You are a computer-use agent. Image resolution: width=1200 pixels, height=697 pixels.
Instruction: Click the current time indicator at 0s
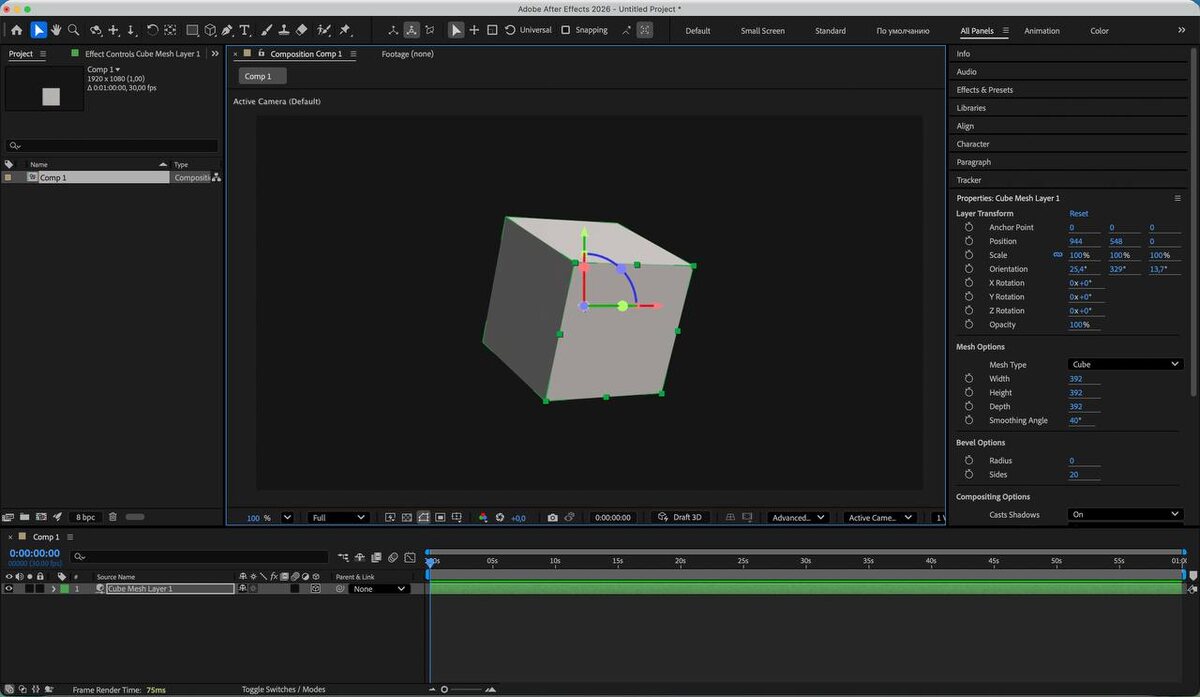pos(430,562)
